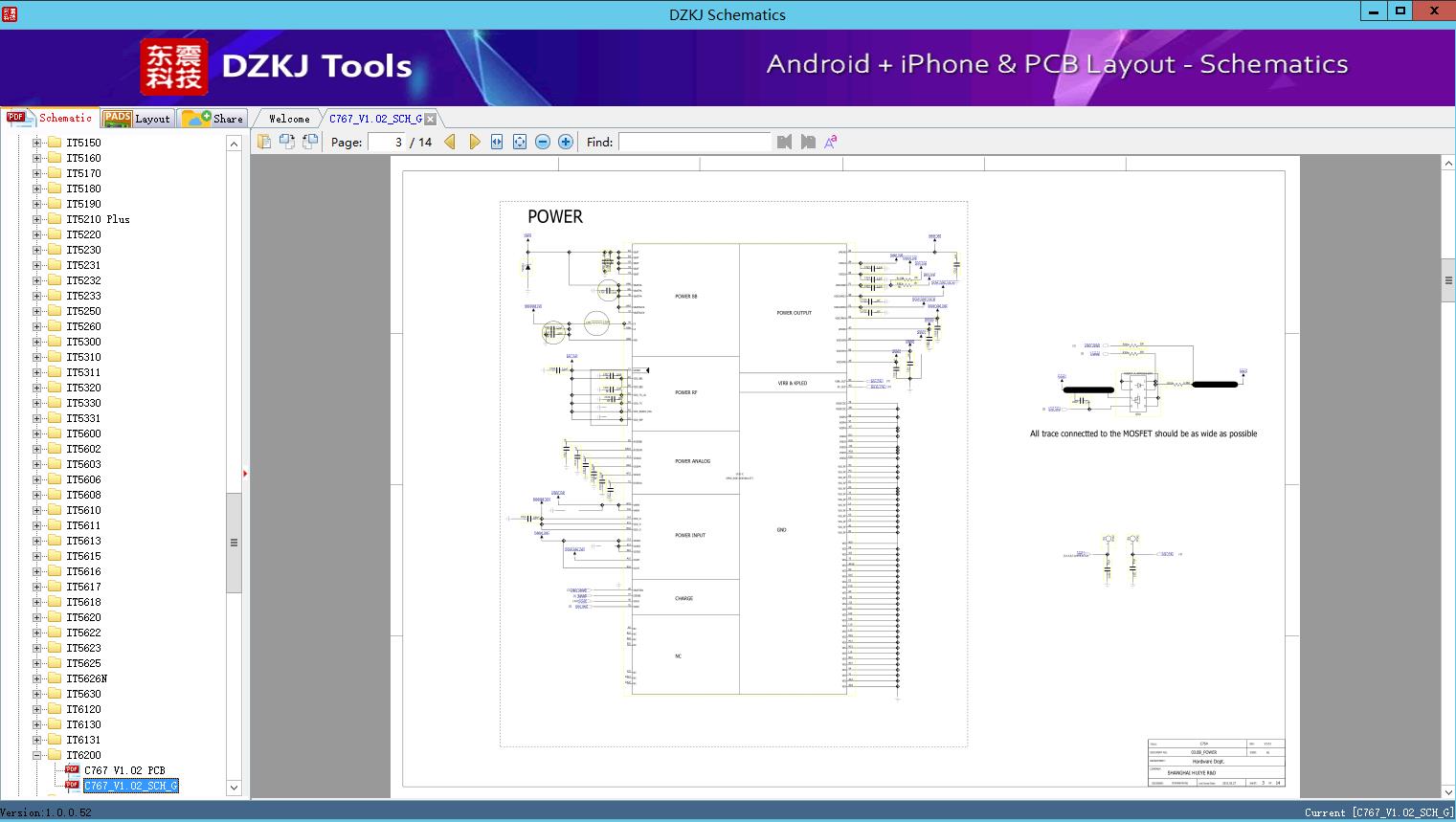Click the find previous icon

[785, 142]
